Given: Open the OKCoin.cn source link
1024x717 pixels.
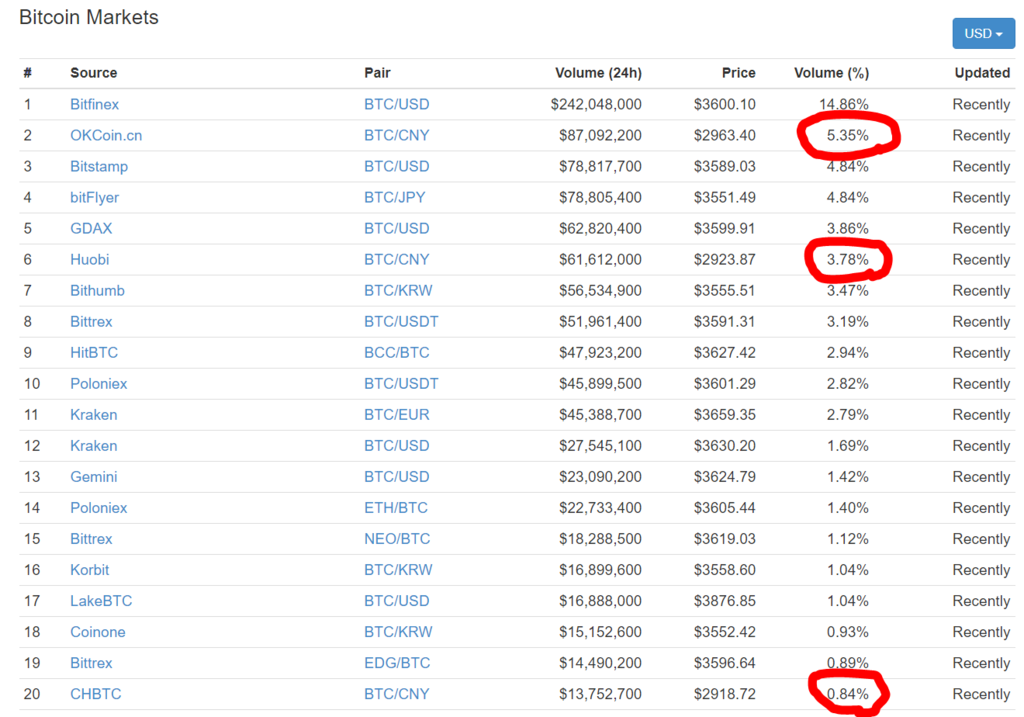Looking at the screenshot, I should 106,135.
